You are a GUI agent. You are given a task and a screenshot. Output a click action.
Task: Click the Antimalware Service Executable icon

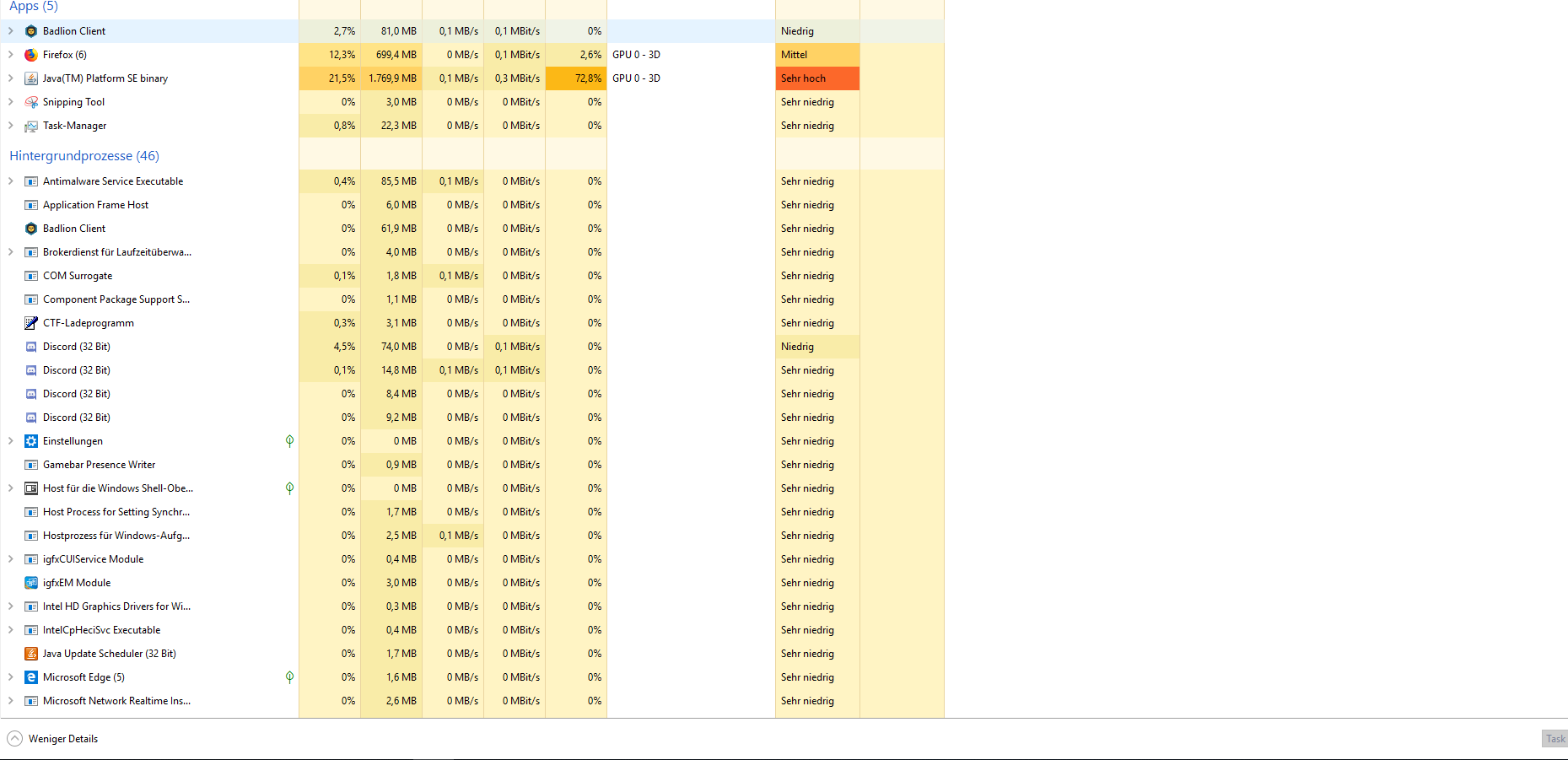coord(31,181)
